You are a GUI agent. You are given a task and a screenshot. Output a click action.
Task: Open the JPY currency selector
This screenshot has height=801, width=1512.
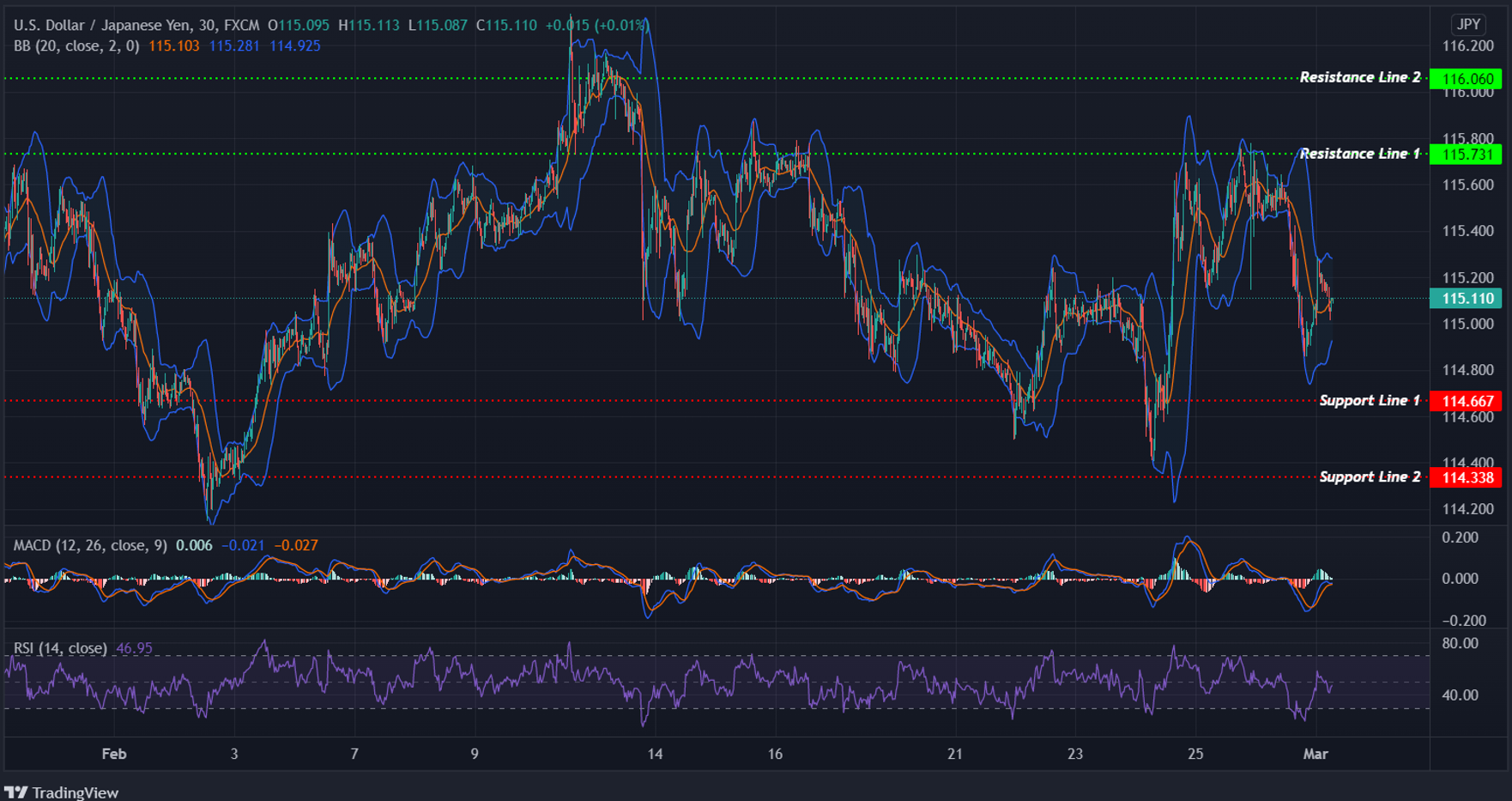pyautogui.click(x=1467, y=25)
